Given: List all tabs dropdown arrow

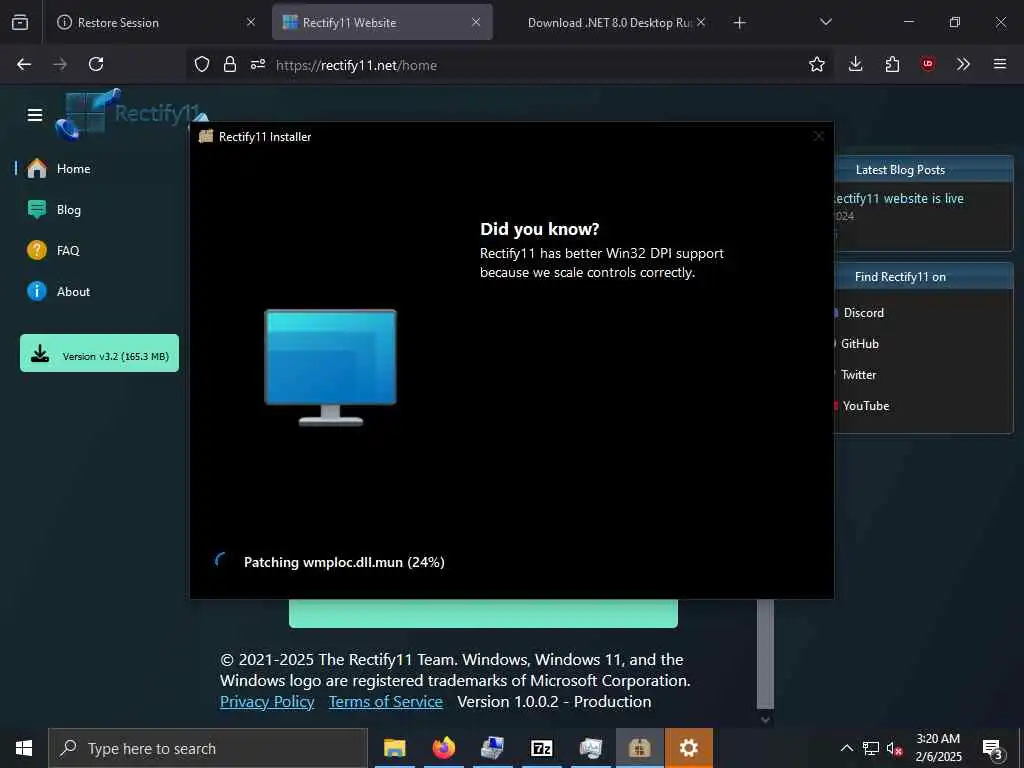Looking at the screenshot, I should (x=825, y=22).
